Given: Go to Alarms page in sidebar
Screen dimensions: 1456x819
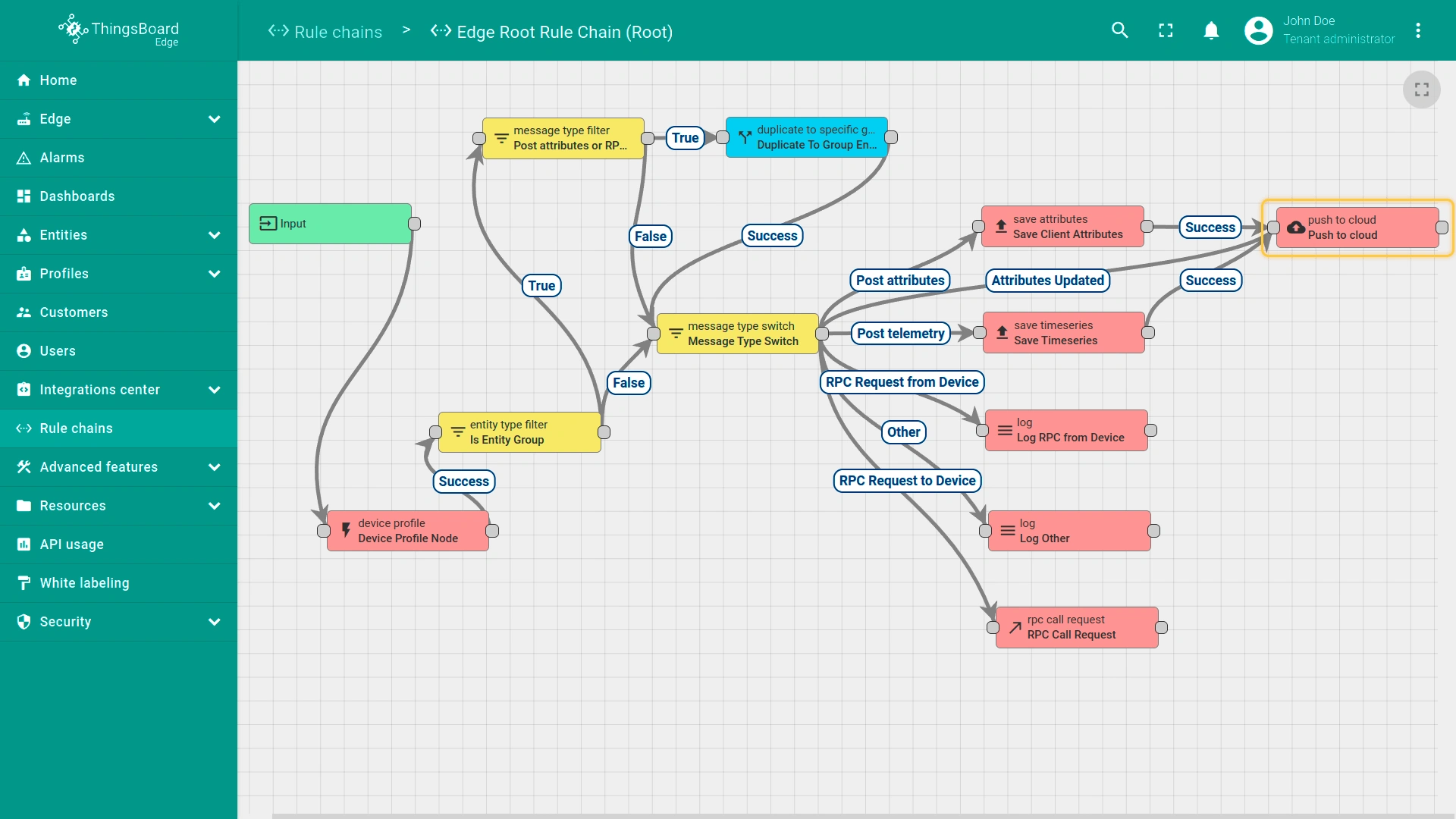Looking at the screenshot, I should [x=62, y=158].
